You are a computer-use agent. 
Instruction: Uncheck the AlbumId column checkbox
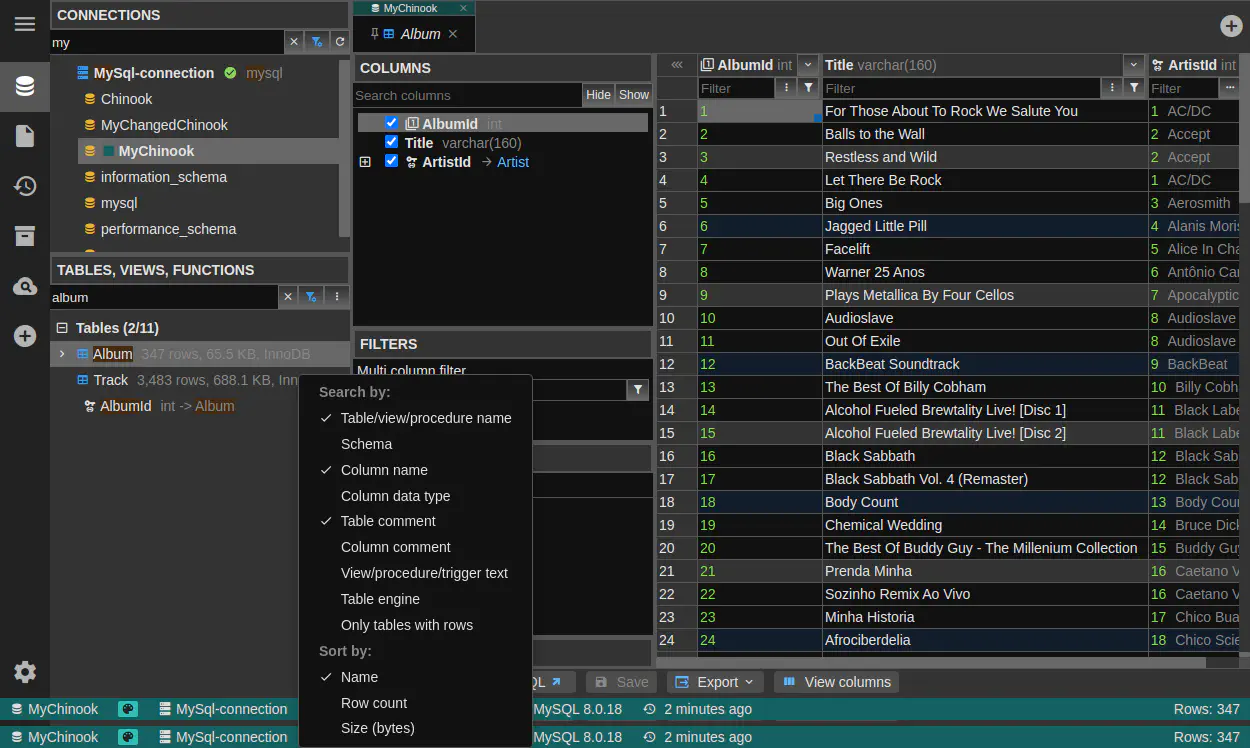[392, 123]
